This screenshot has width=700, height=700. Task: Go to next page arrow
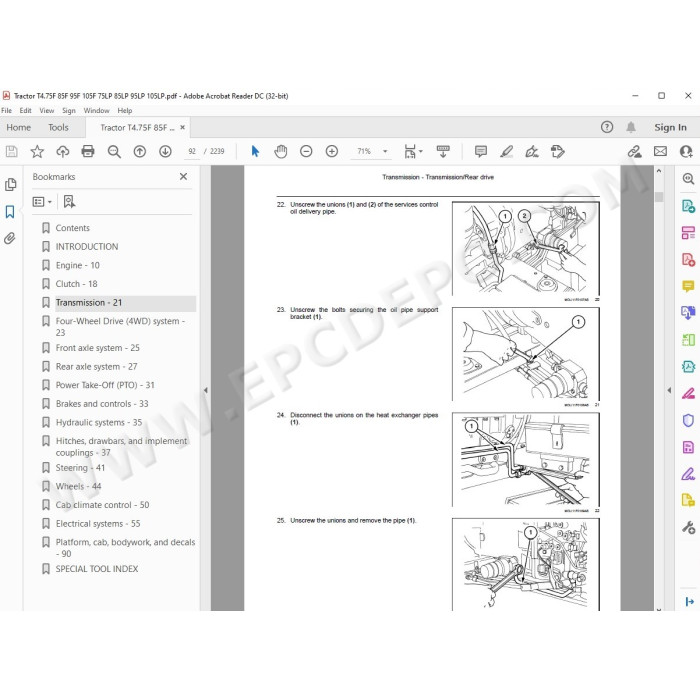click(x=165, y=152)
